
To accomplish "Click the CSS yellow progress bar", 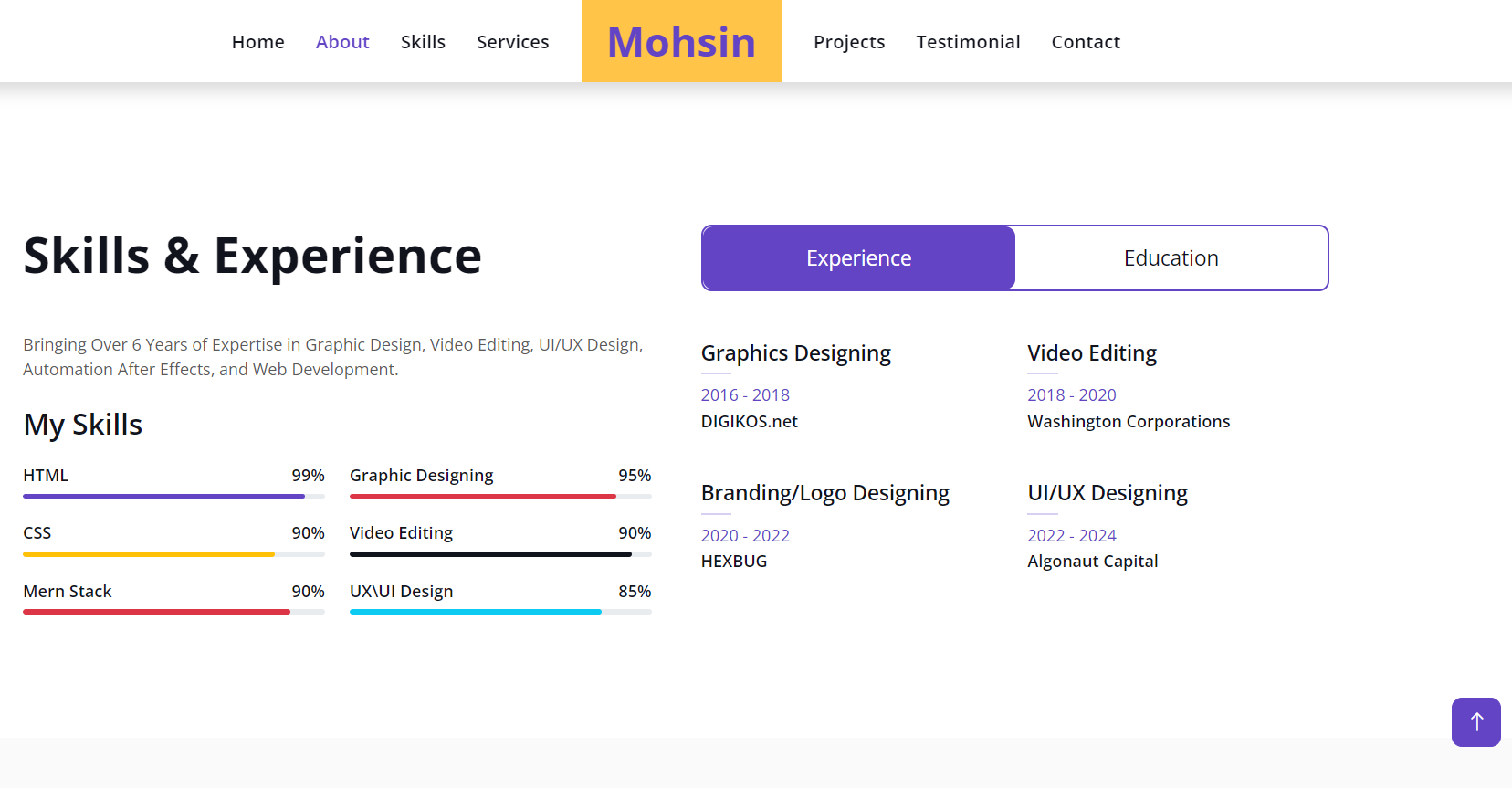I will 173,554.
